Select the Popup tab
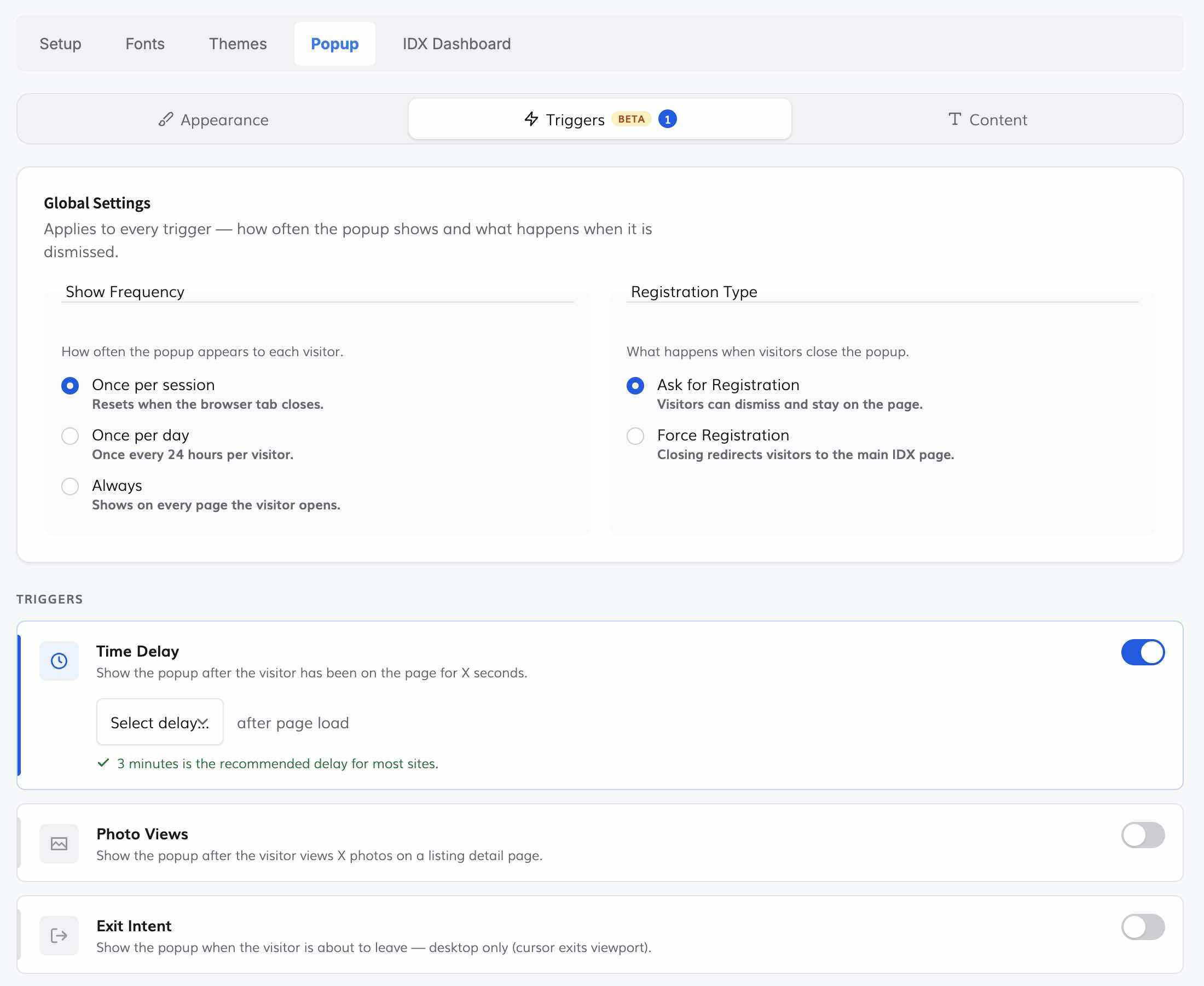Screen dimensions: 1204x986 (334, 44)
